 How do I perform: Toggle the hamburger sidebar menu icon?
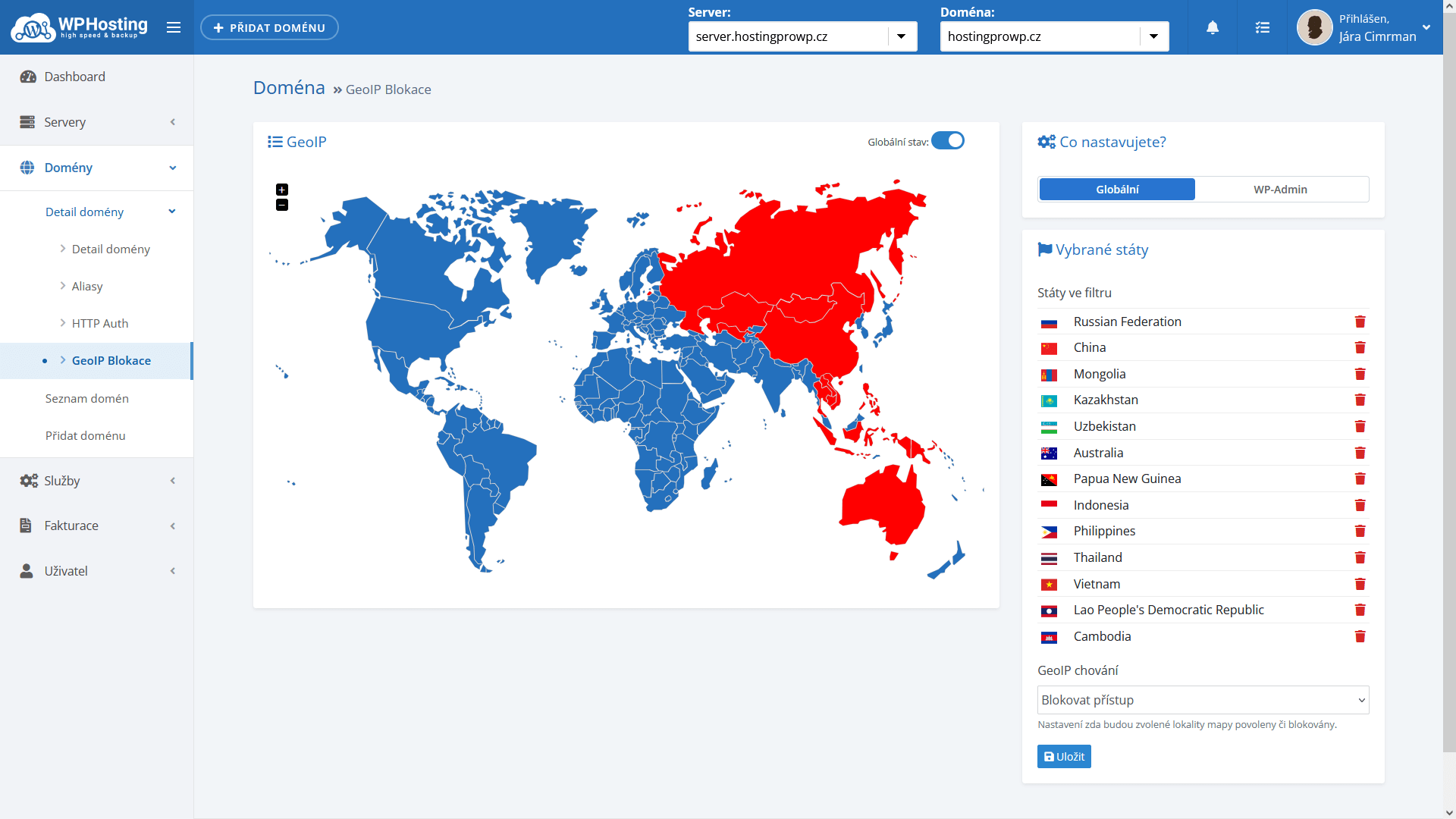click(174, 28)
